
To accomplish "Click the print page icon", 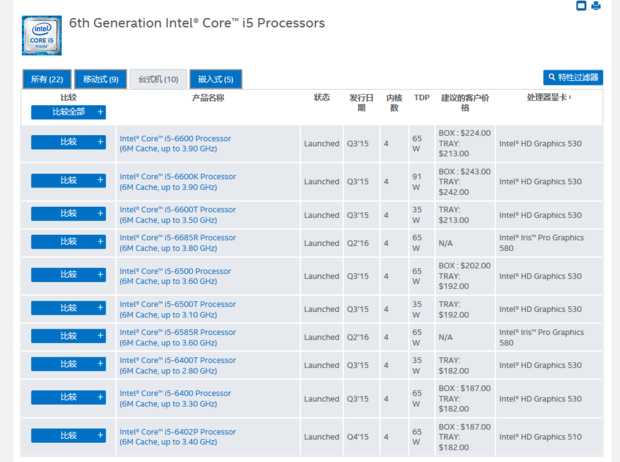I will (596, 6).
